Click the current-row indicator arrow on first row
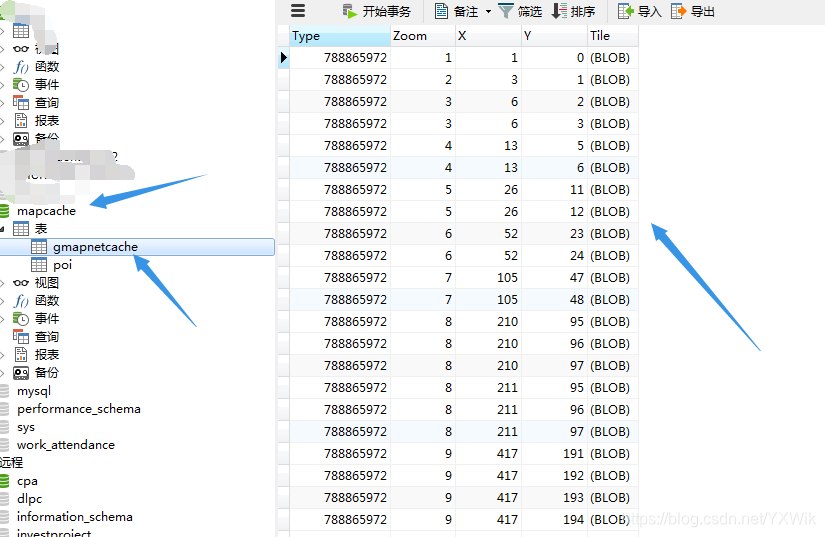The width and height of the screenshot is (825, 537). (x=284, y=57)
